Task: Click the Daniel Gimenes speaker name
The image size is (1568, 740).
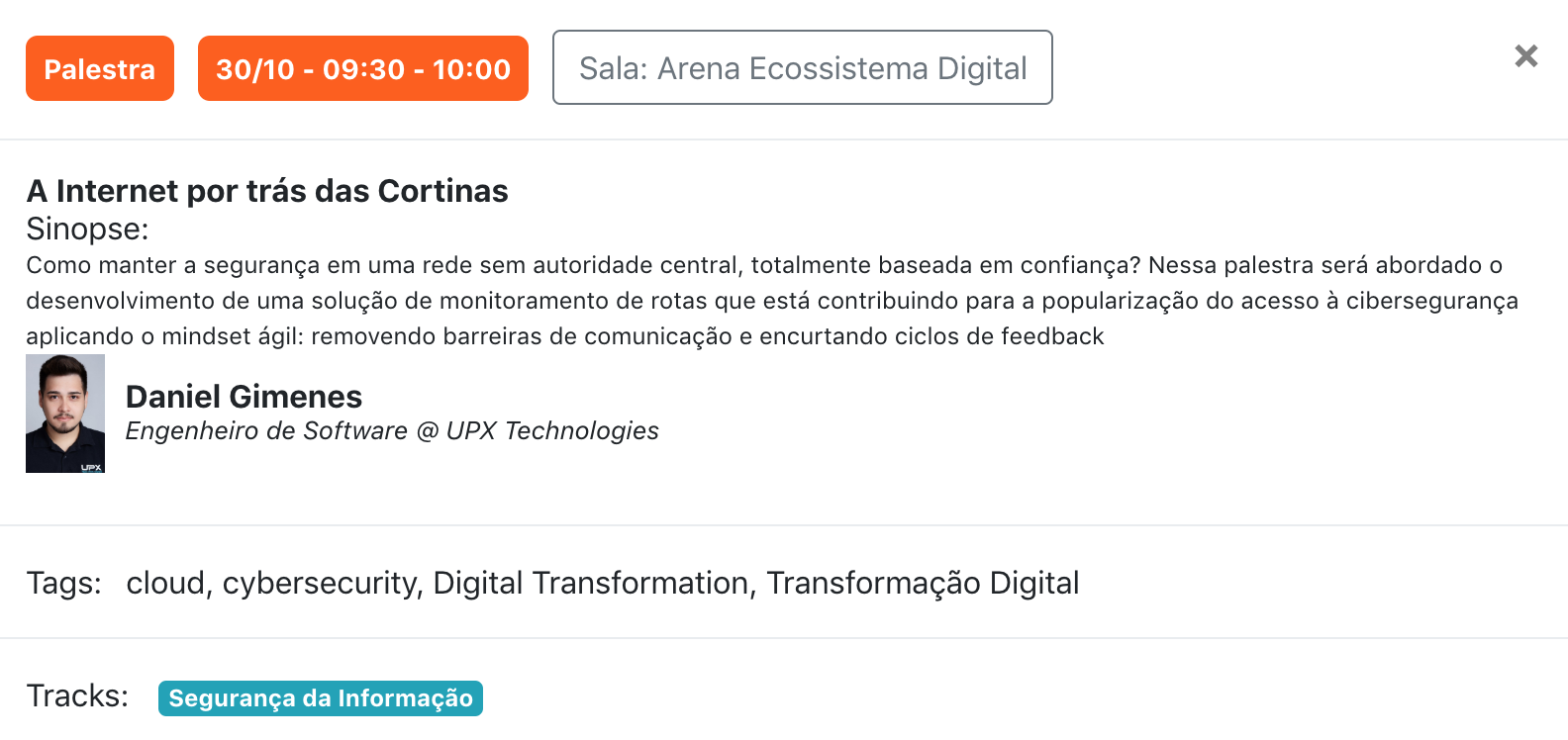Action: [x=244, y=397]
